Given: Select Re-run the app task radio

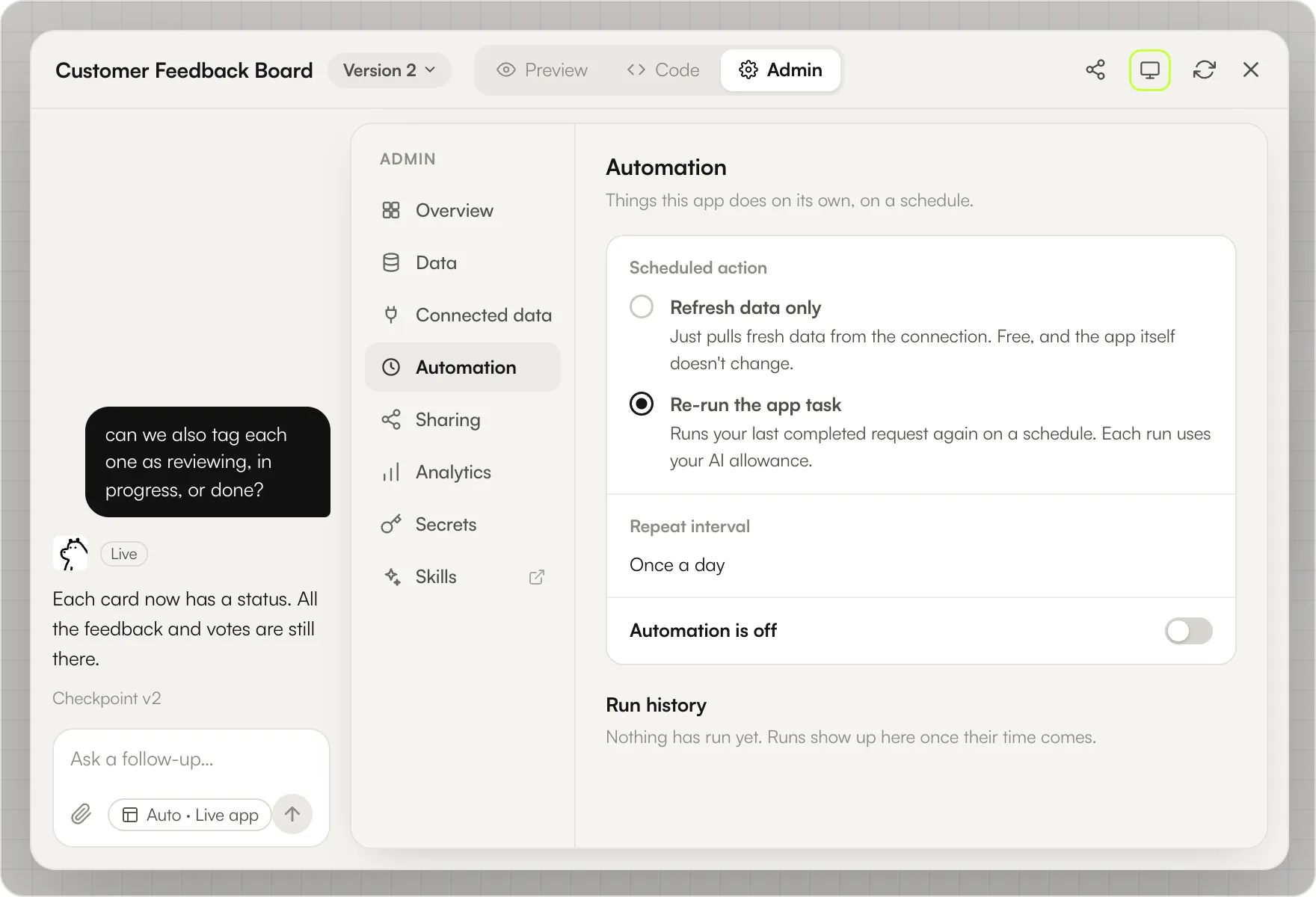Looking at the screenshot, I should click(x=642, y=404).
